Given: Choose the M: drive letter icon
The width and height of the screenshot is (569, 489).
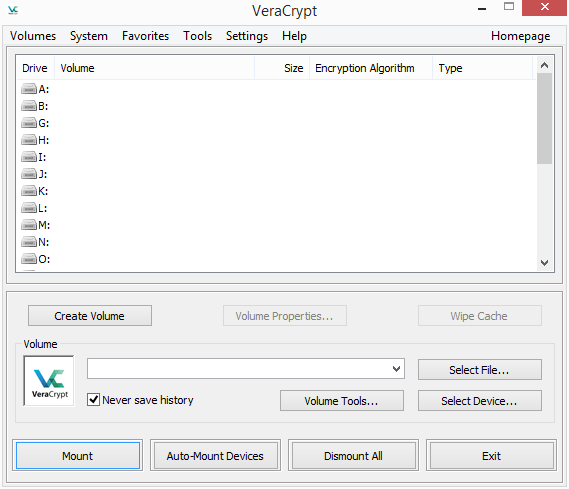Looking at the screenshot, I should pos(29,225).
